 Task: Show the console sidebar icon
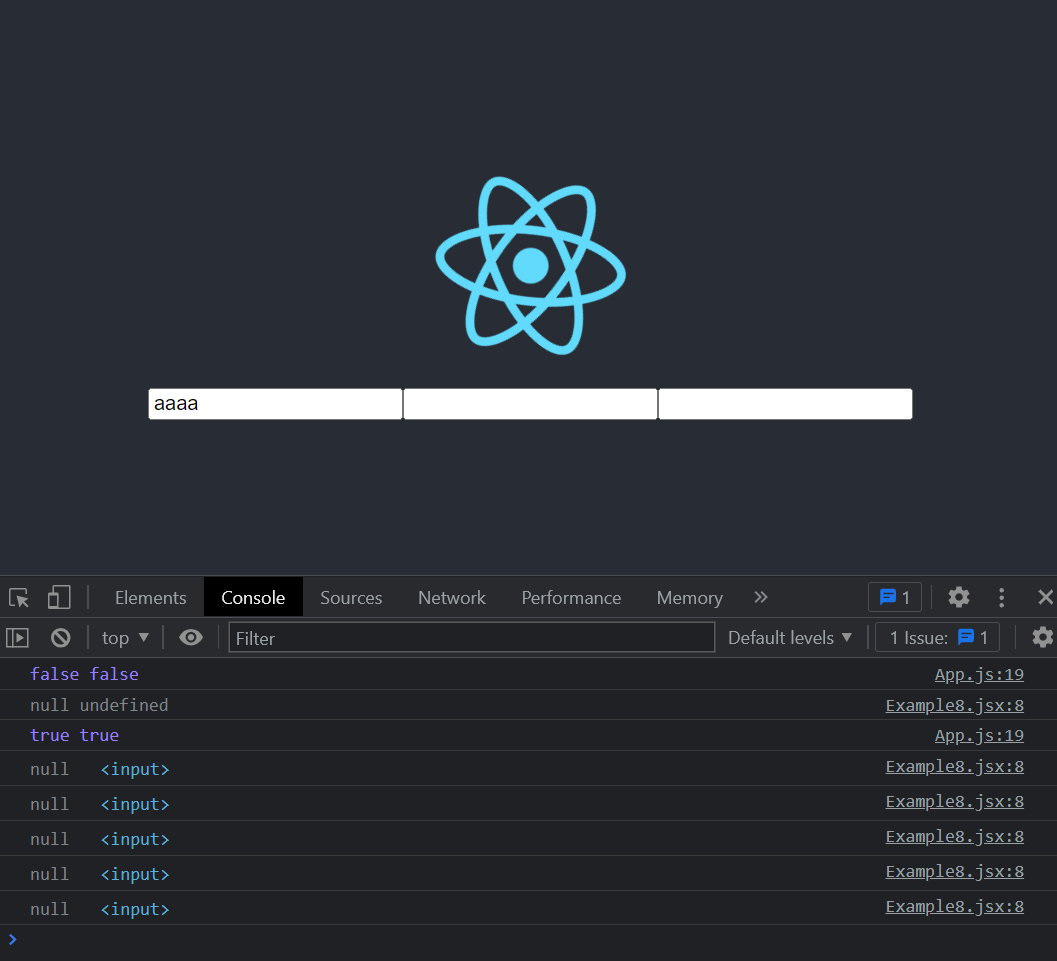pyautogui.click(x=18, y=638)
